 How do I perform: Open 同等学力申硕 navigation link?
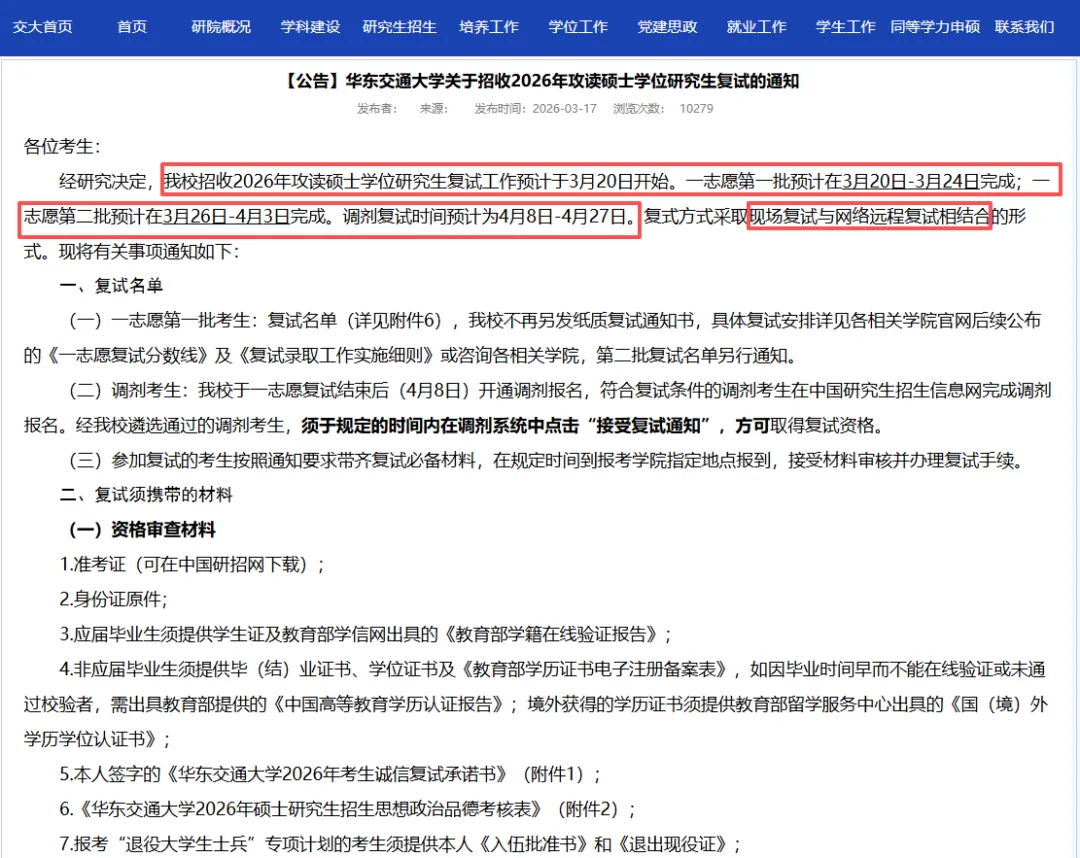coord(935,27)
